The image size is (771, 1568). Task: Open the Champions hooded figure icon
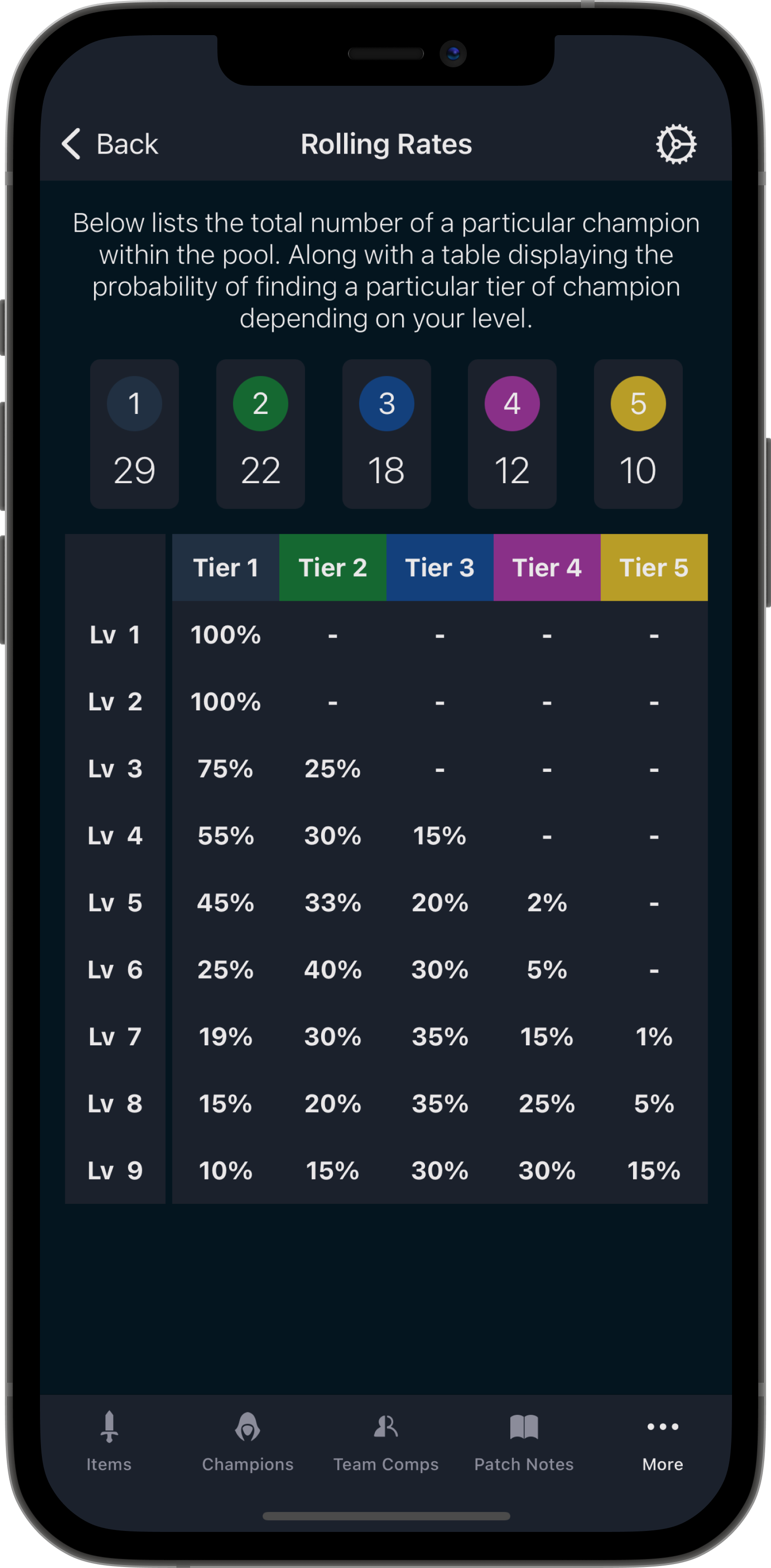pos(248,1427)
